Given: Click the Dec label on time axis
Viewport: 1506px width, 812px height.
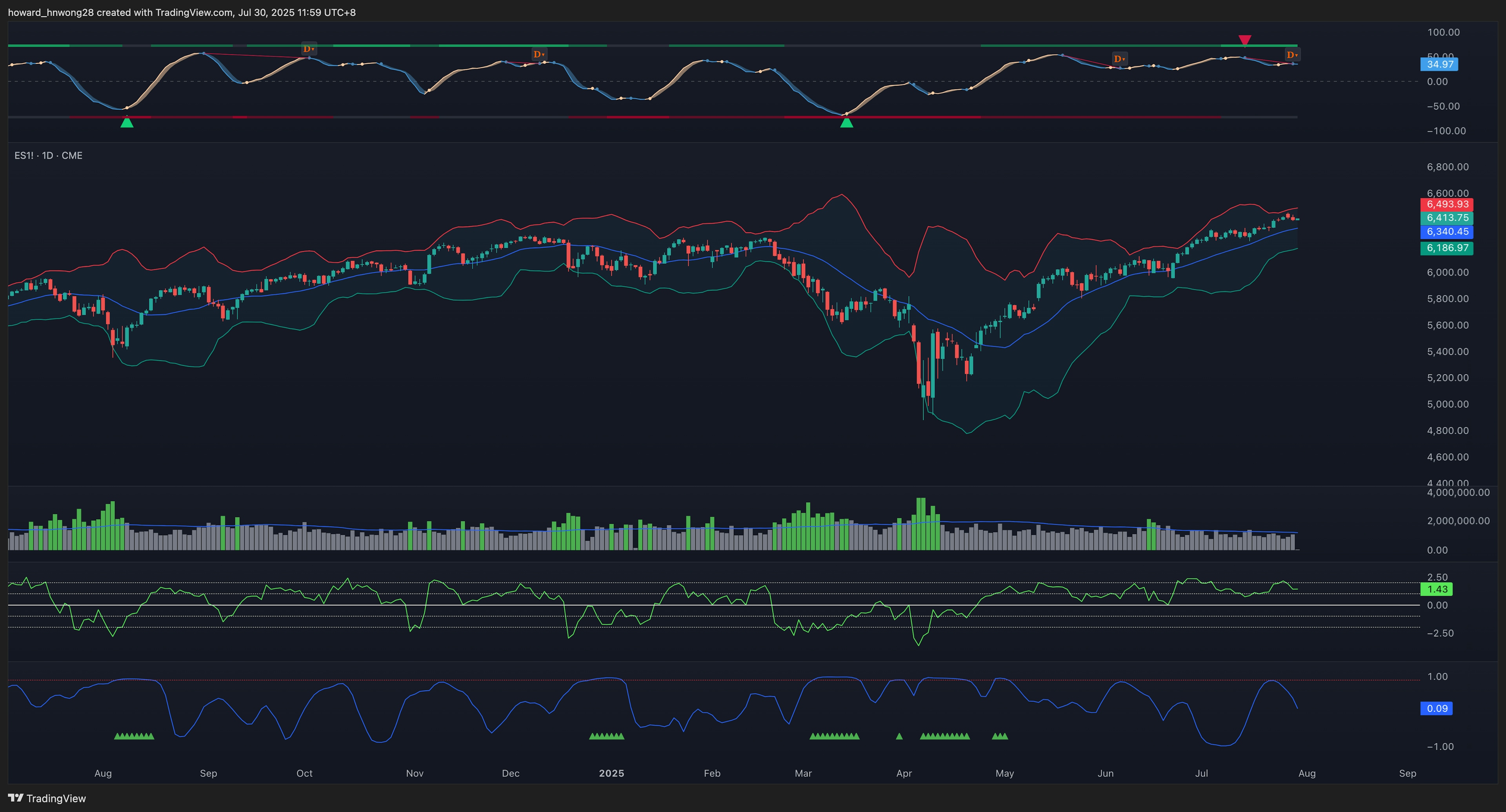Looking at the screenshot, I should click(x=510, y=773).
